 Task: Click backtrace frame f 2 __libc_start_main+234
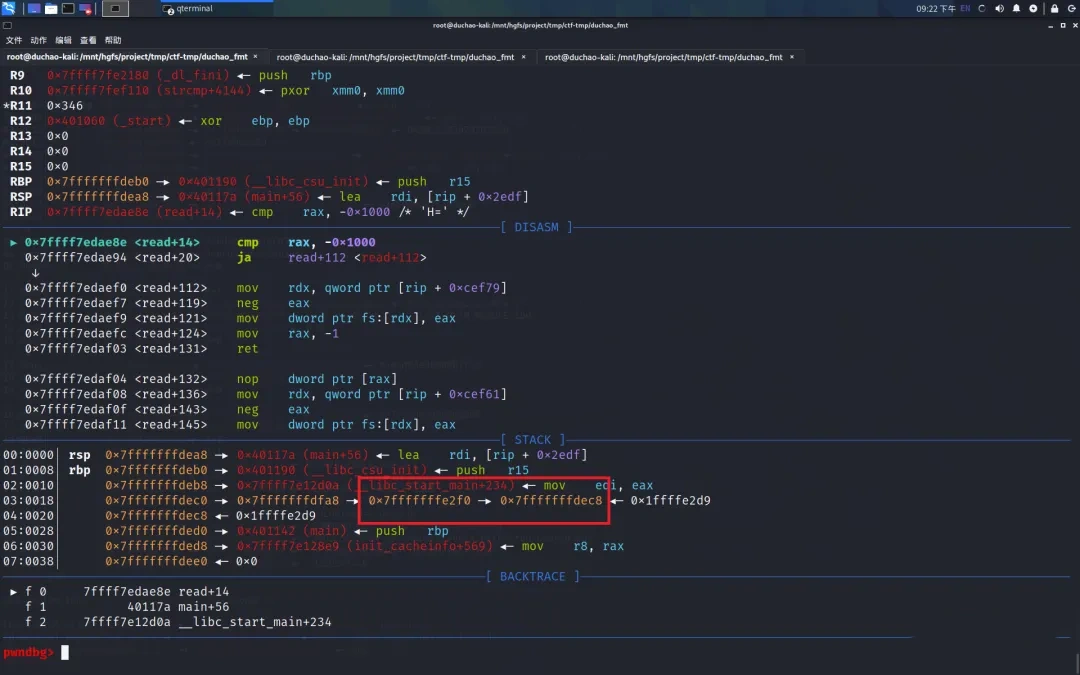pos(178,622)
